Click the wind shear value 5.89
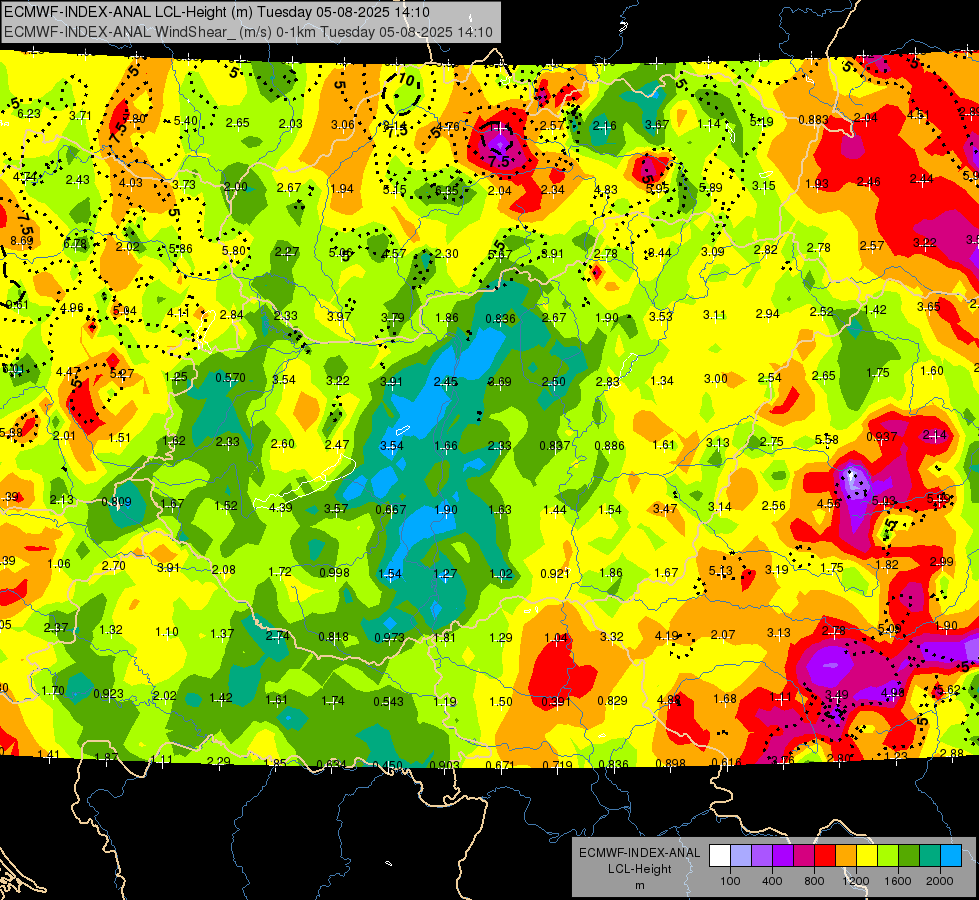Screen dimensions: 979x900 711,187
